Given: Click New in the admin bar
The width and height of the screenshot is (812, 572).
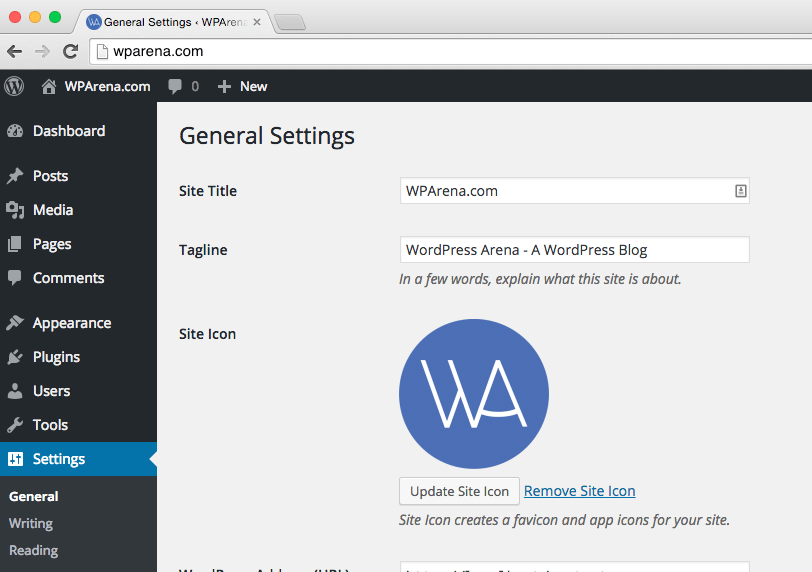Looking at the screenshot, I should tap(253, 86).
